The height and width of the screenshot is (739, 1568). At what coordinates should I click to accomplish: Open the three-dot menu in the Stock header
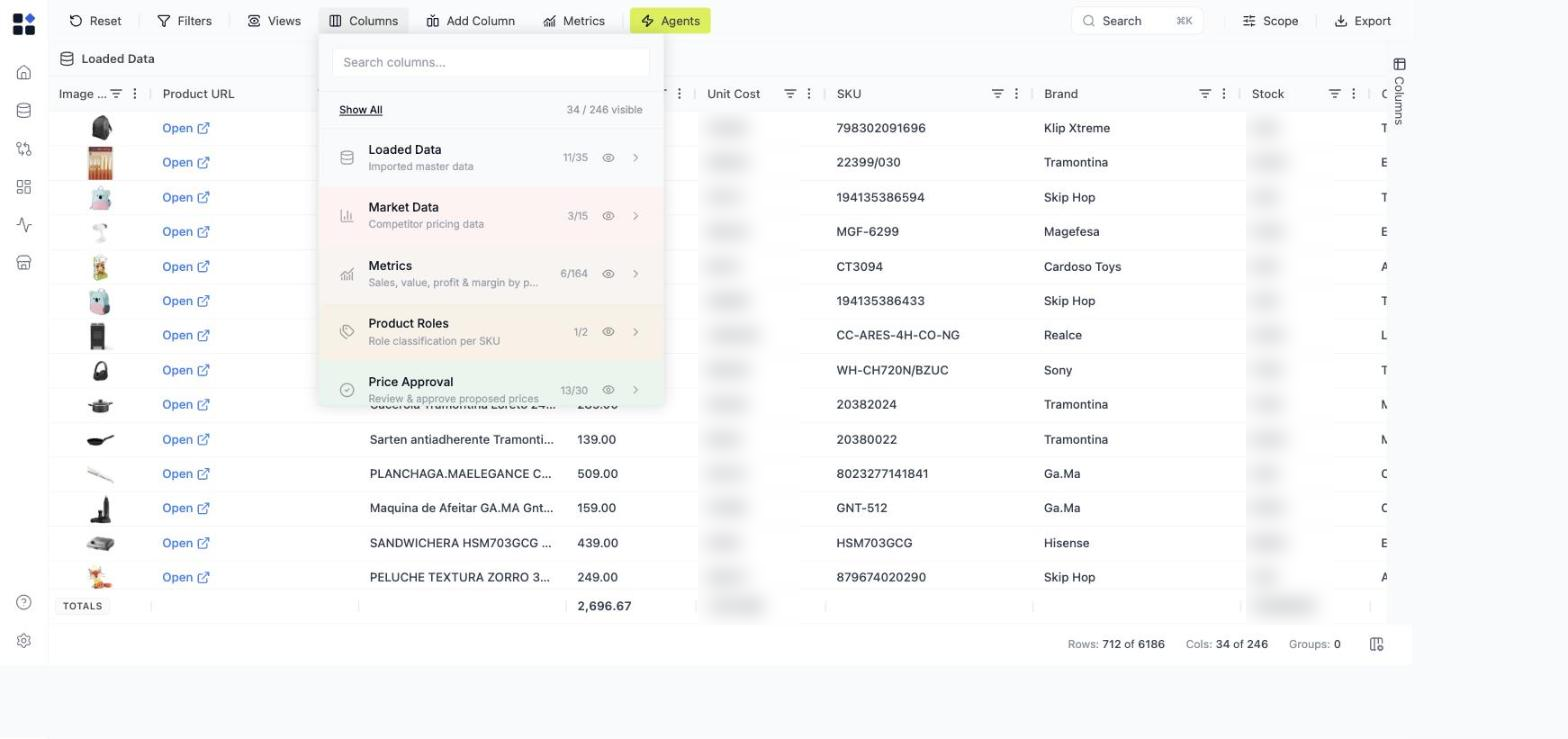1354,94
